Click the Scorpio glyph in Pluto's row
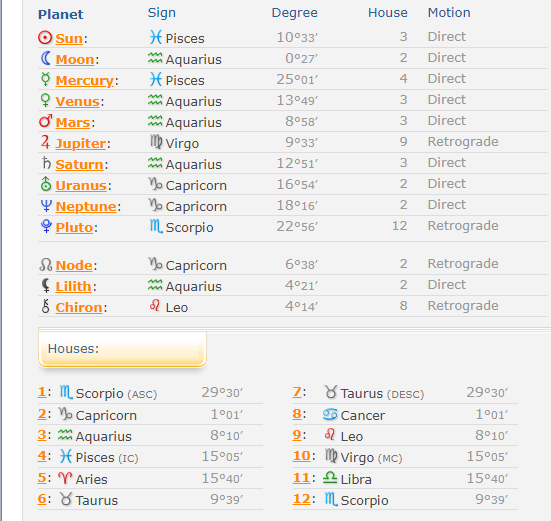This screenshot has height=521, width=551. pyautogui.click(x=156, y=226)
